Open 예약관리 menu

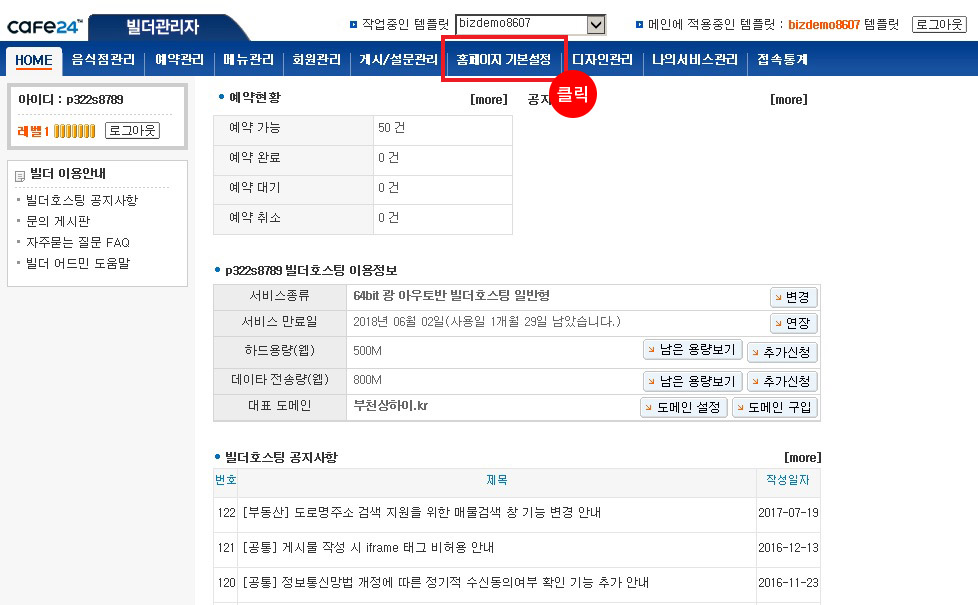[x=180, y=60]
